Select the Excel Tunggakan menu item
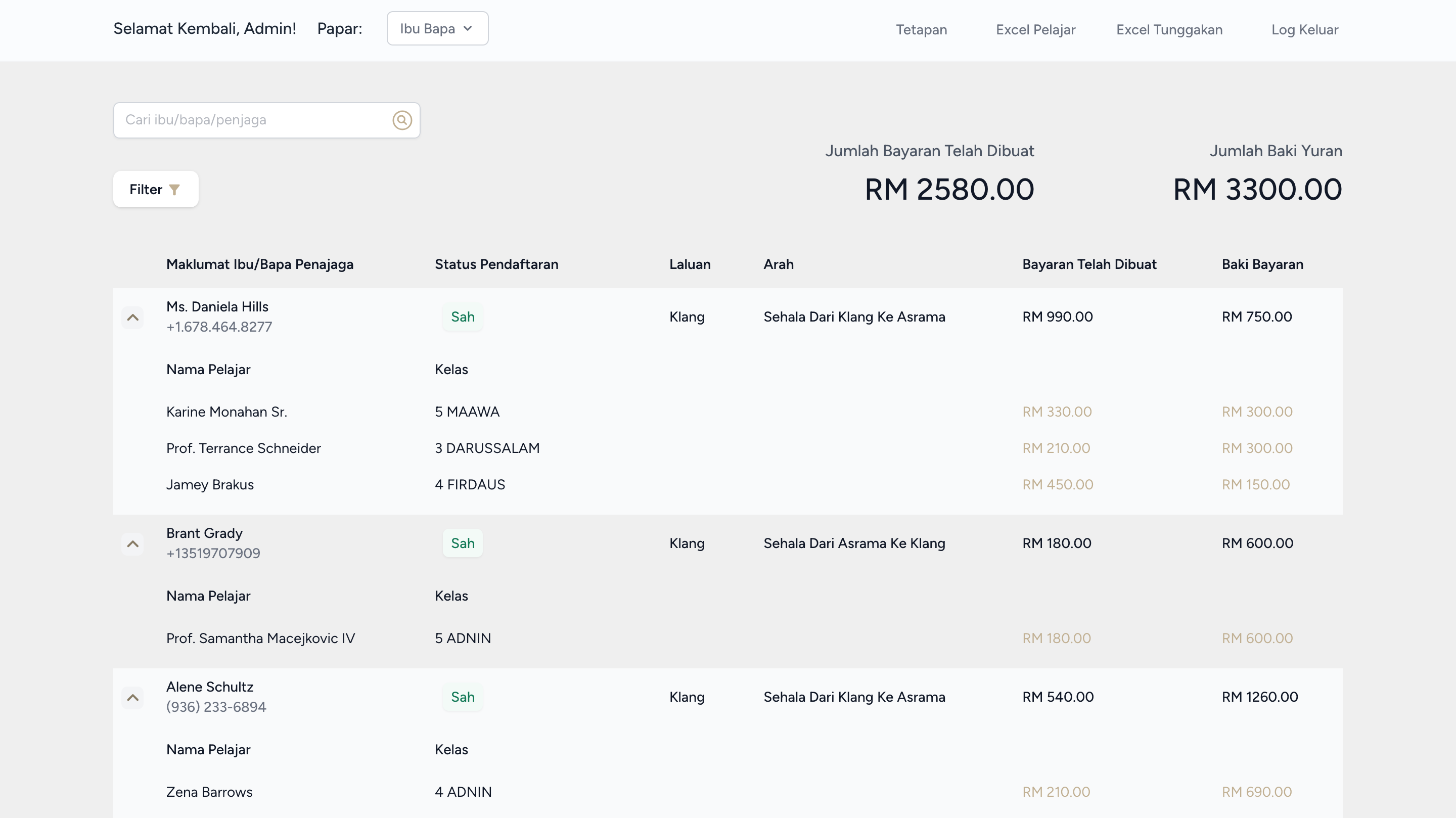The image size is (1456, 818). [x=1169, y=29]
